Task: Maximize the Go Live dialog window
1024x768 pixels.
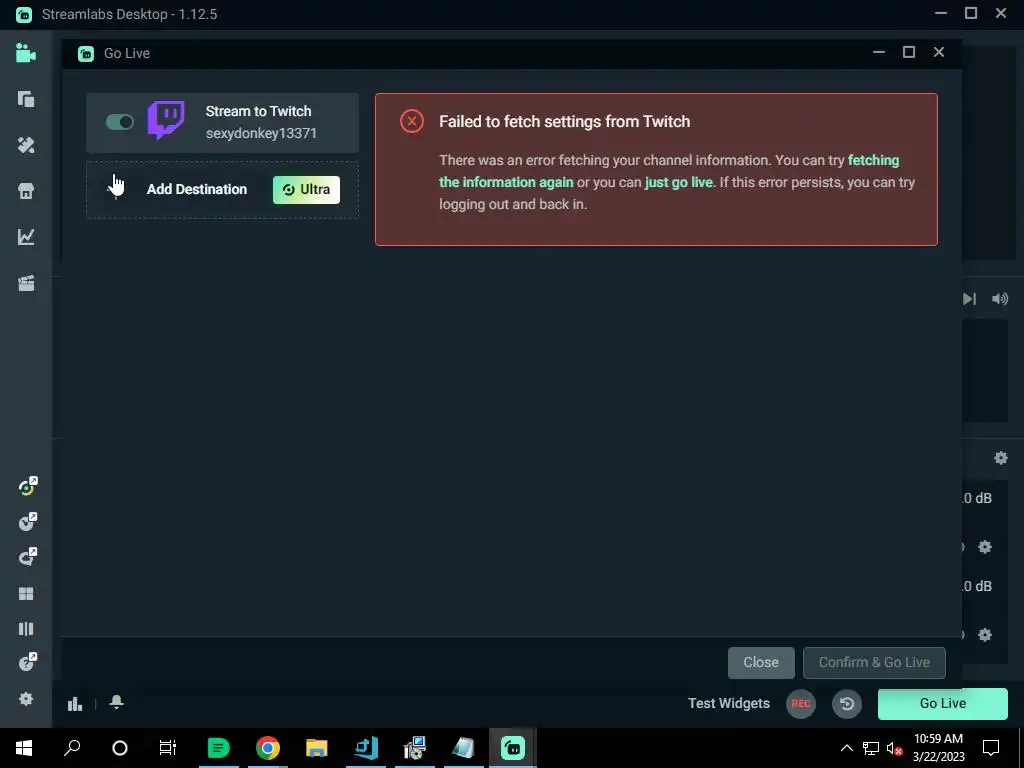Action: [x=908, y=52]
